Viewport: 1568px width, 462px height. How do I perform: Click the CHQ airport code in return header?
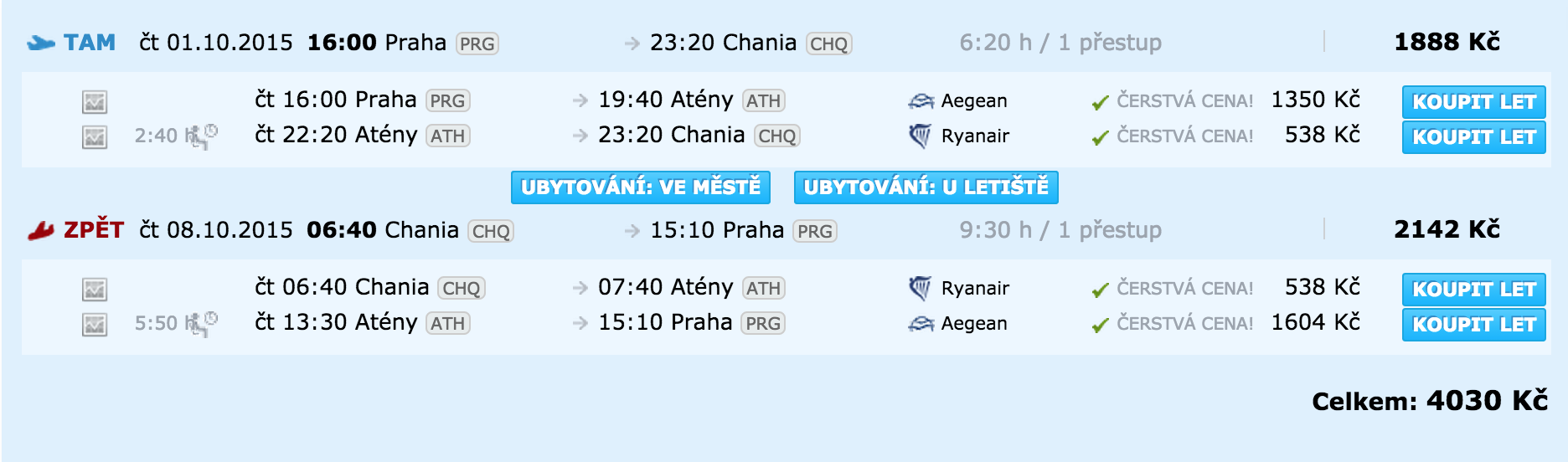click(491, 231)
